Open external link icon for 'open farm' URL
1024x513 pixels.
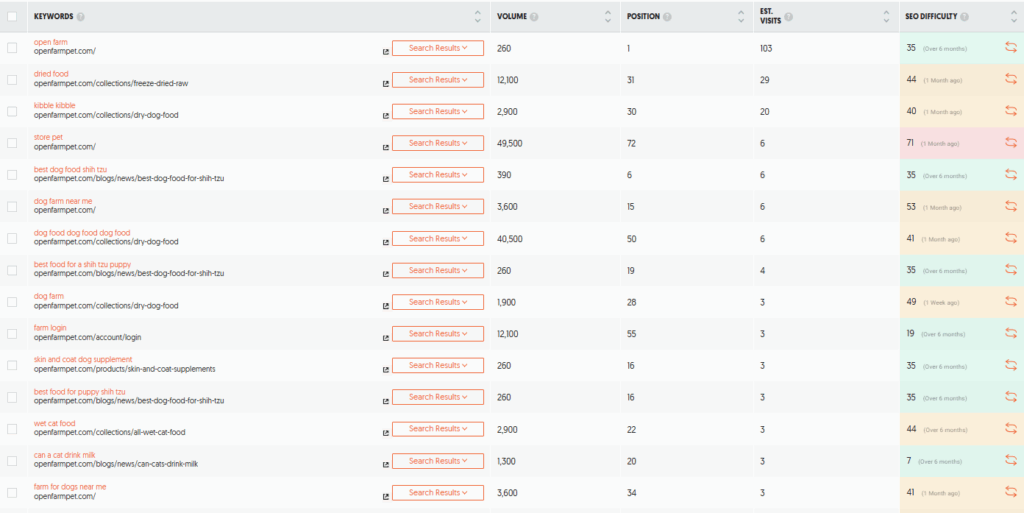coord(385,52)
